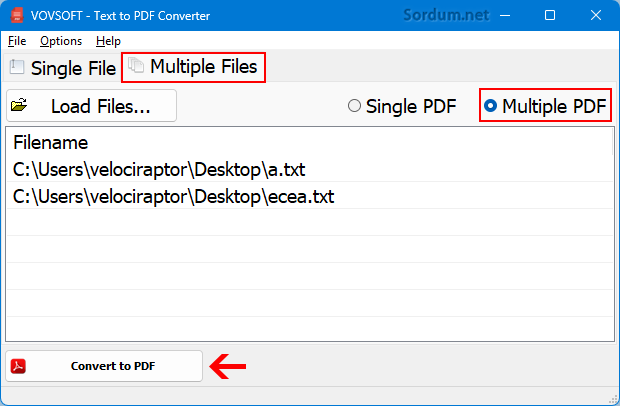Click the red PDF icon on Convert button
620x406 pixels.
[18, 366]
